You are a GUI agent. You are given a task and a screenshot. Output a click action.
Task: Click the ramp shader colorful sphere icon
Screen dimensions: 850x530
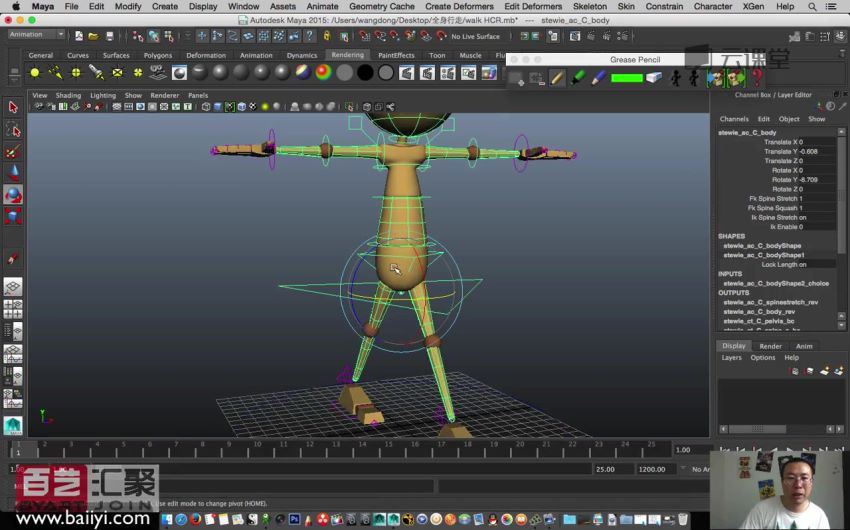point(324,73)
